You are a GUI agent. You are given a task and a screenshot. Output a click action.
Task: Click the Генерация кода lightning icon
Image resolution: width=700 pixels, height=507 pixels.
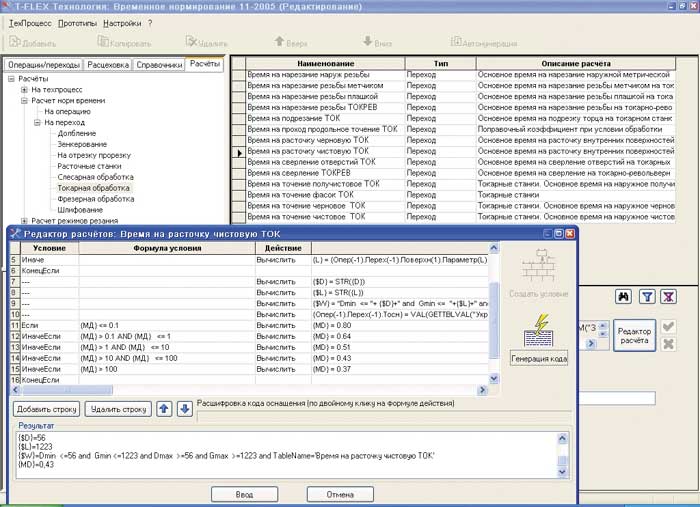538,334
